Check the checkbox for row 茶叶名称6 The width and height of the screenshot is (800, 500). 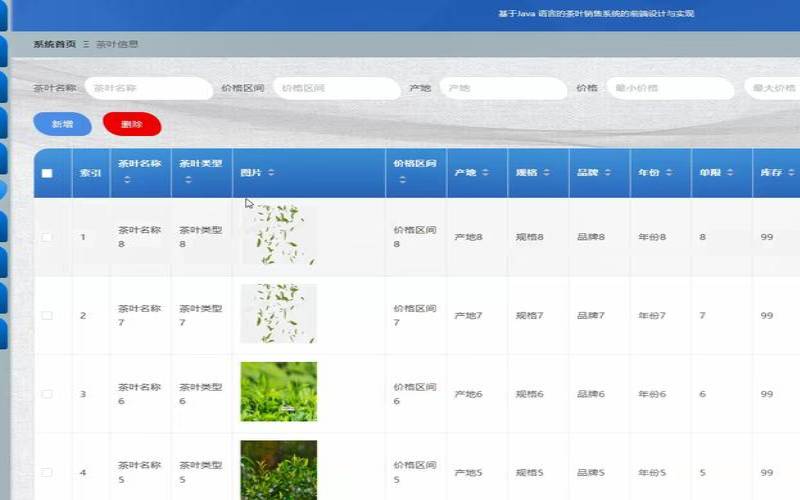pos(47,394)
